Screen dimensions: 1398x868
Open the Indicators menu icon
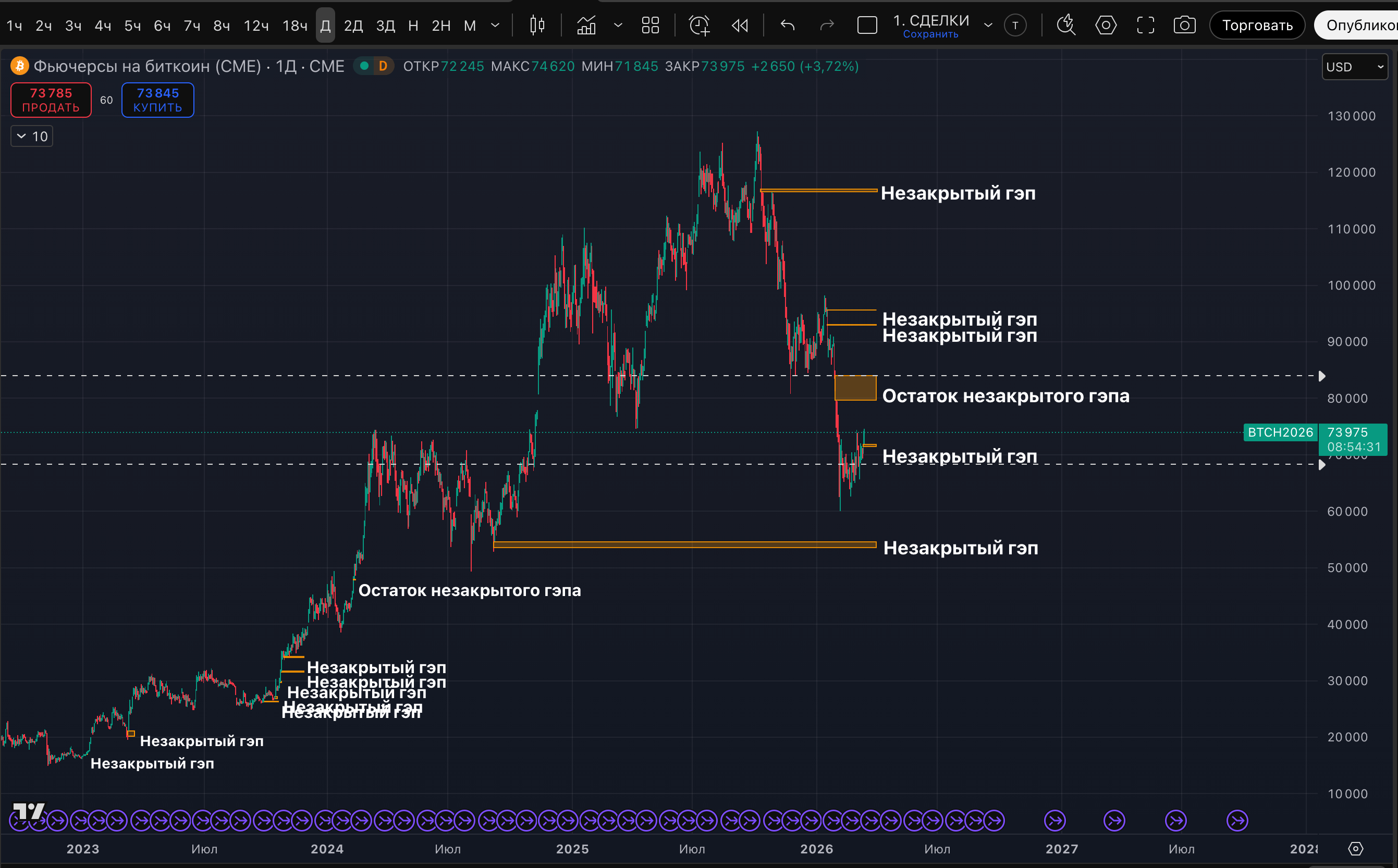(x=586, y=25)
